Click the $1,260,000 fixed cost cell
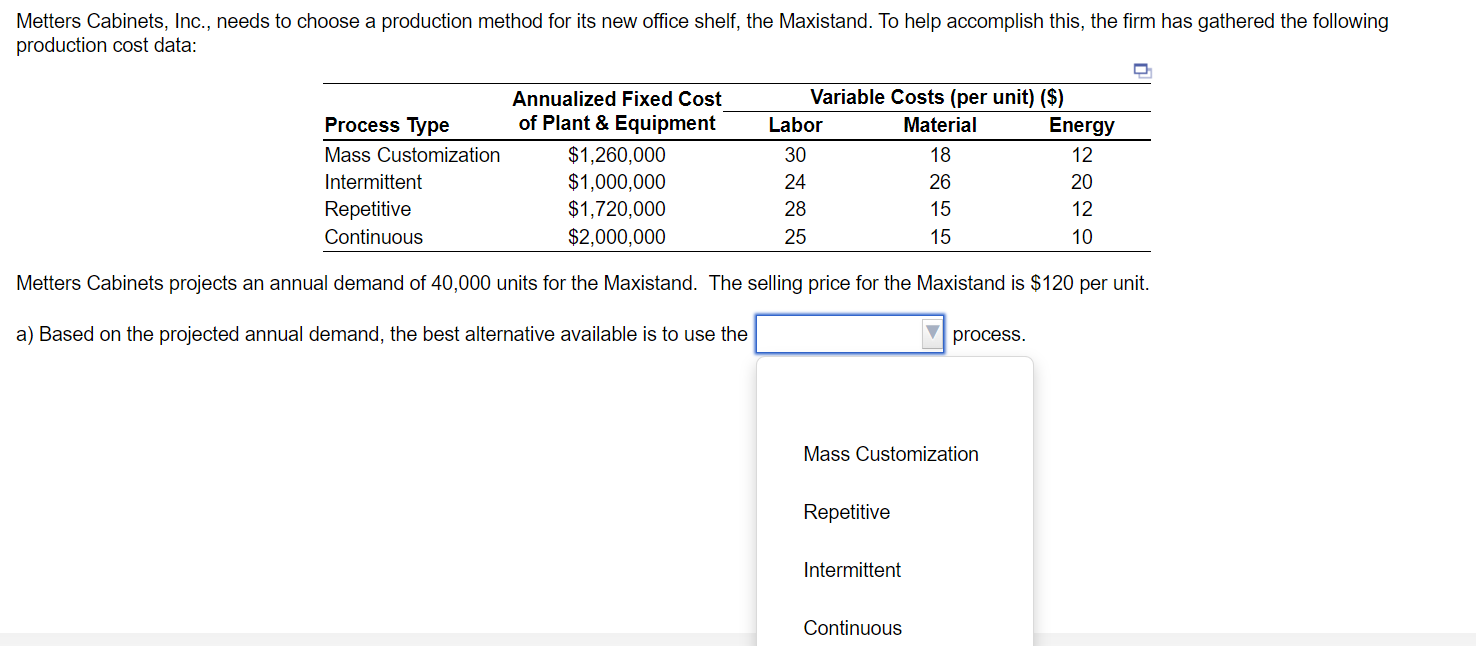Image resolution: width=1476 pixels, height=646 pixels. coord(616,155)
